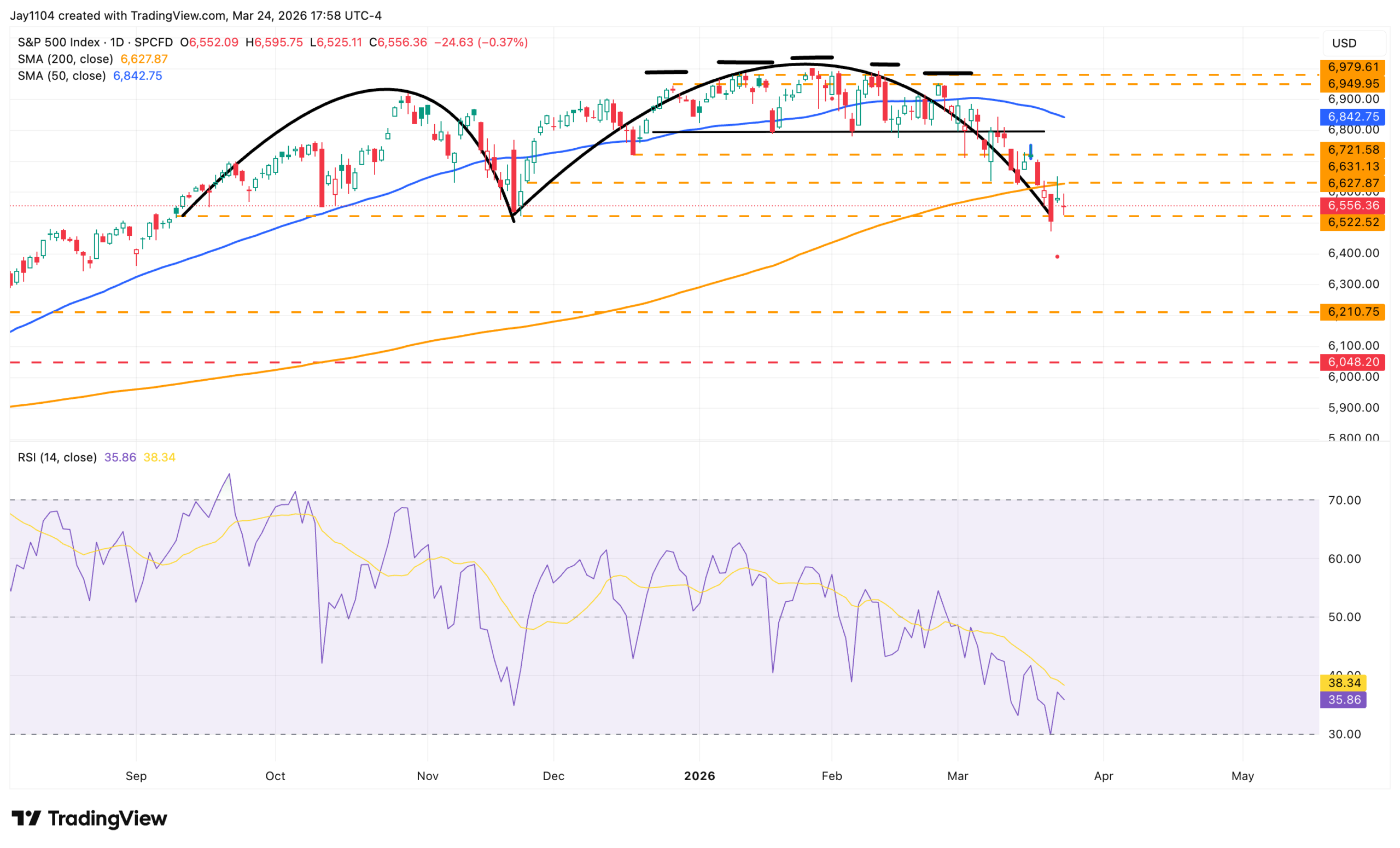Click the red 6,556.36 current price tag
Screen dimensions: 1400x848
pyautogui.click(x=1353, y=206)
